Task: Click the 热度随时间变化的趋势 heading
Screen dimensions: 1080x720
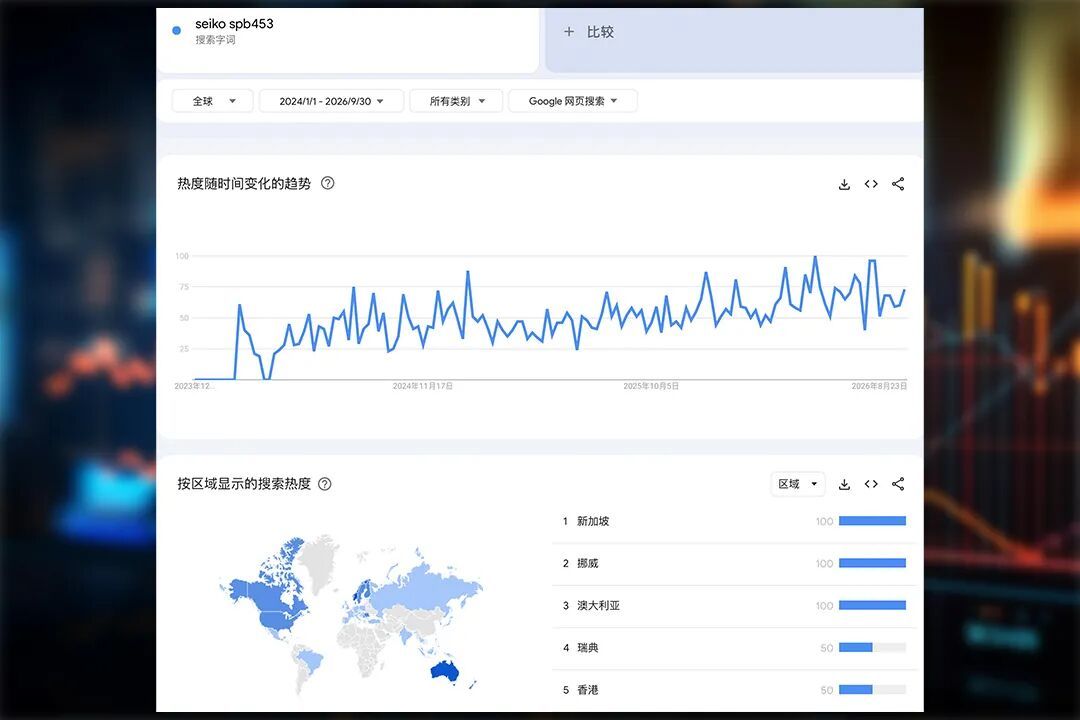Action: pyautogui.click(x=244, y=183)
